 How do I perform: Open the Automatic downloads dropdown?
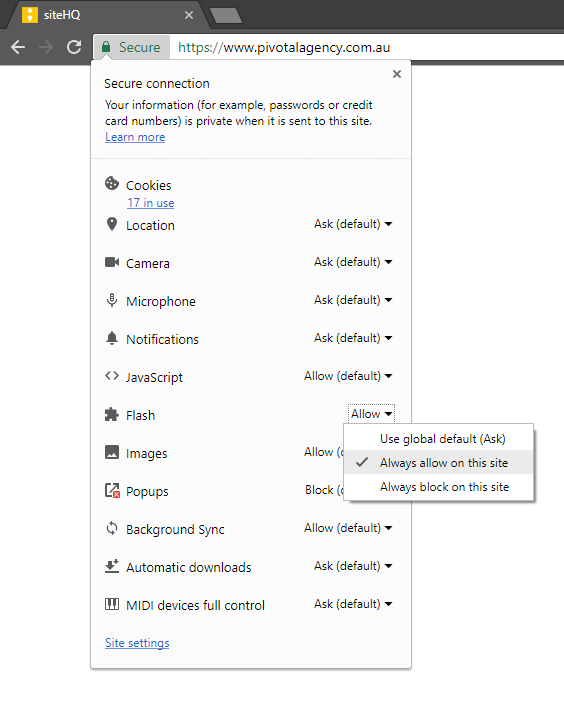click(x=353, y=566)
